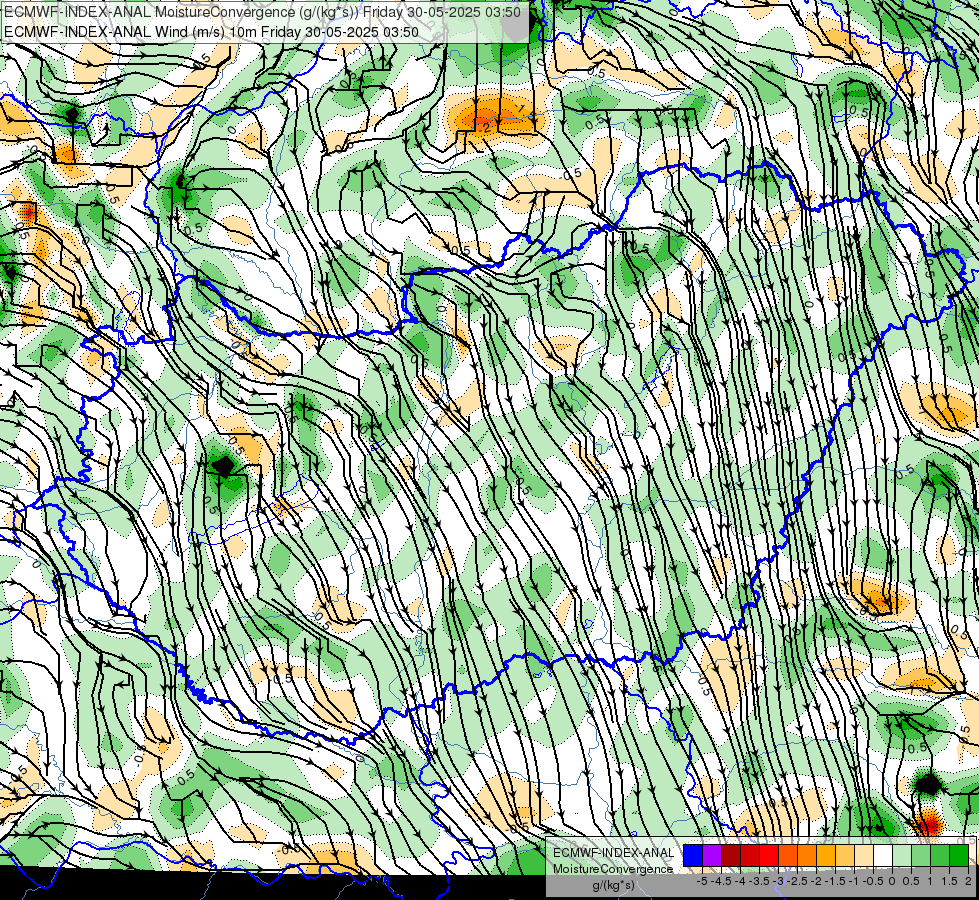Click the pale peach swatch between -1 and -0.5
Image resolution: width=979 pixels, height=900 pixels.
tap(864, 855)
